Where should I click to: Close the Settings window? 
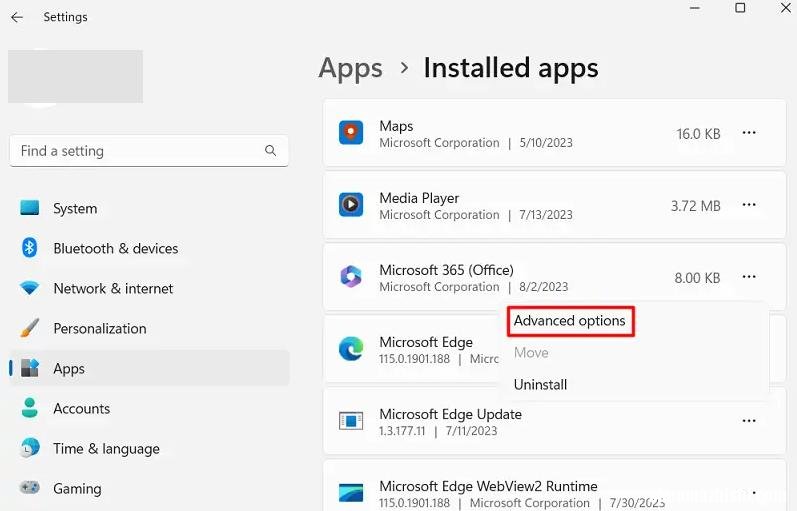(x=785, y=8)
